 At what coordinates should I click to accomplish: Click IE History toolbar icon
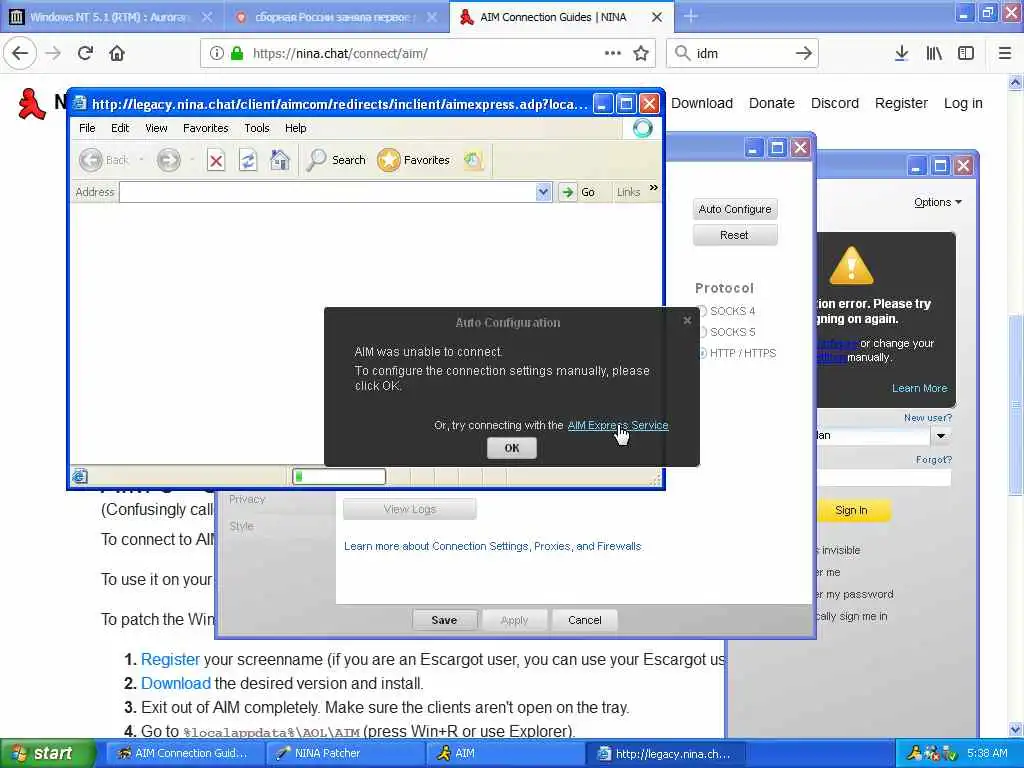[473, 160]
